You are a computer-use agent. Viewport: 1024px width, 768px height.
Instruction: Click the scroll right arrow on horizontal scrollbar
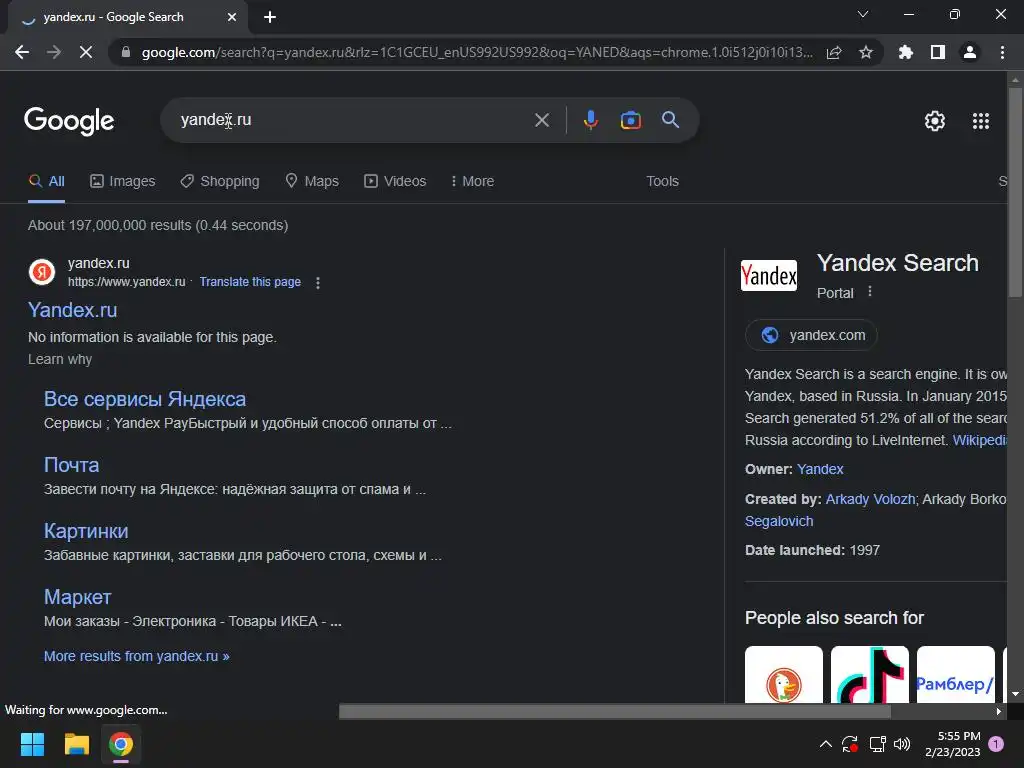[x=999, y=711]
